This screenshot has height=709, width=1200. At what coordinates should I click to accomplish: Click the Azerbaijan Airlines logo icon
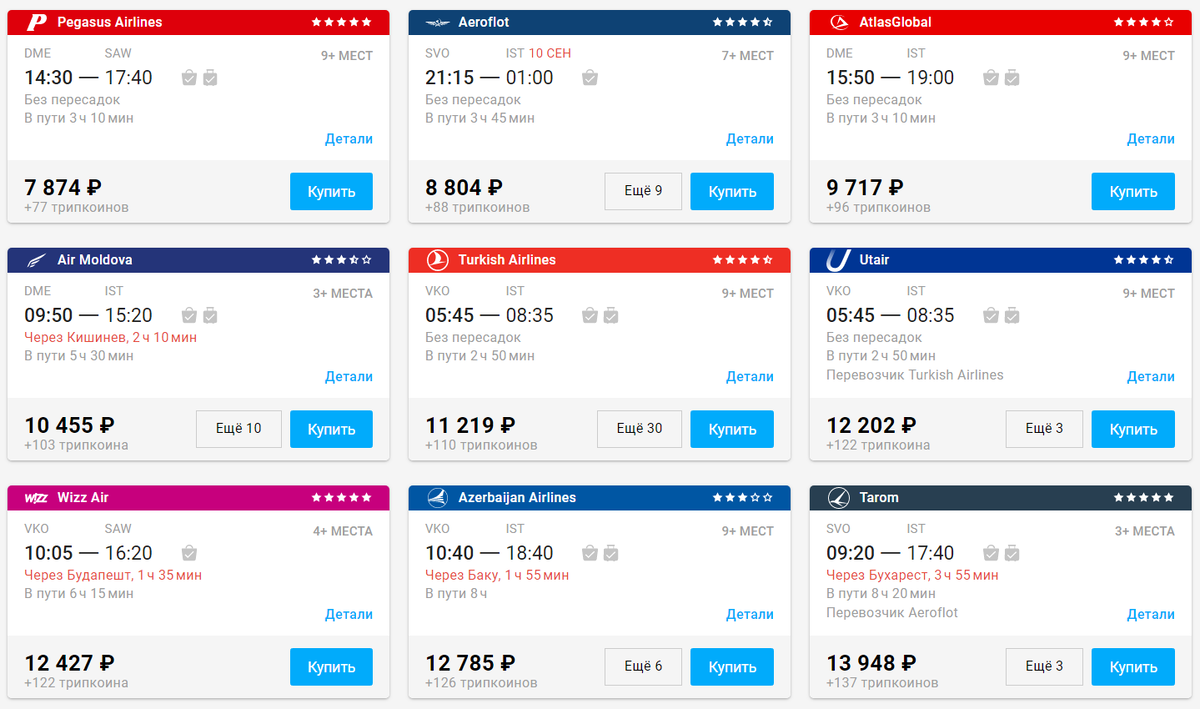[438, 498]
